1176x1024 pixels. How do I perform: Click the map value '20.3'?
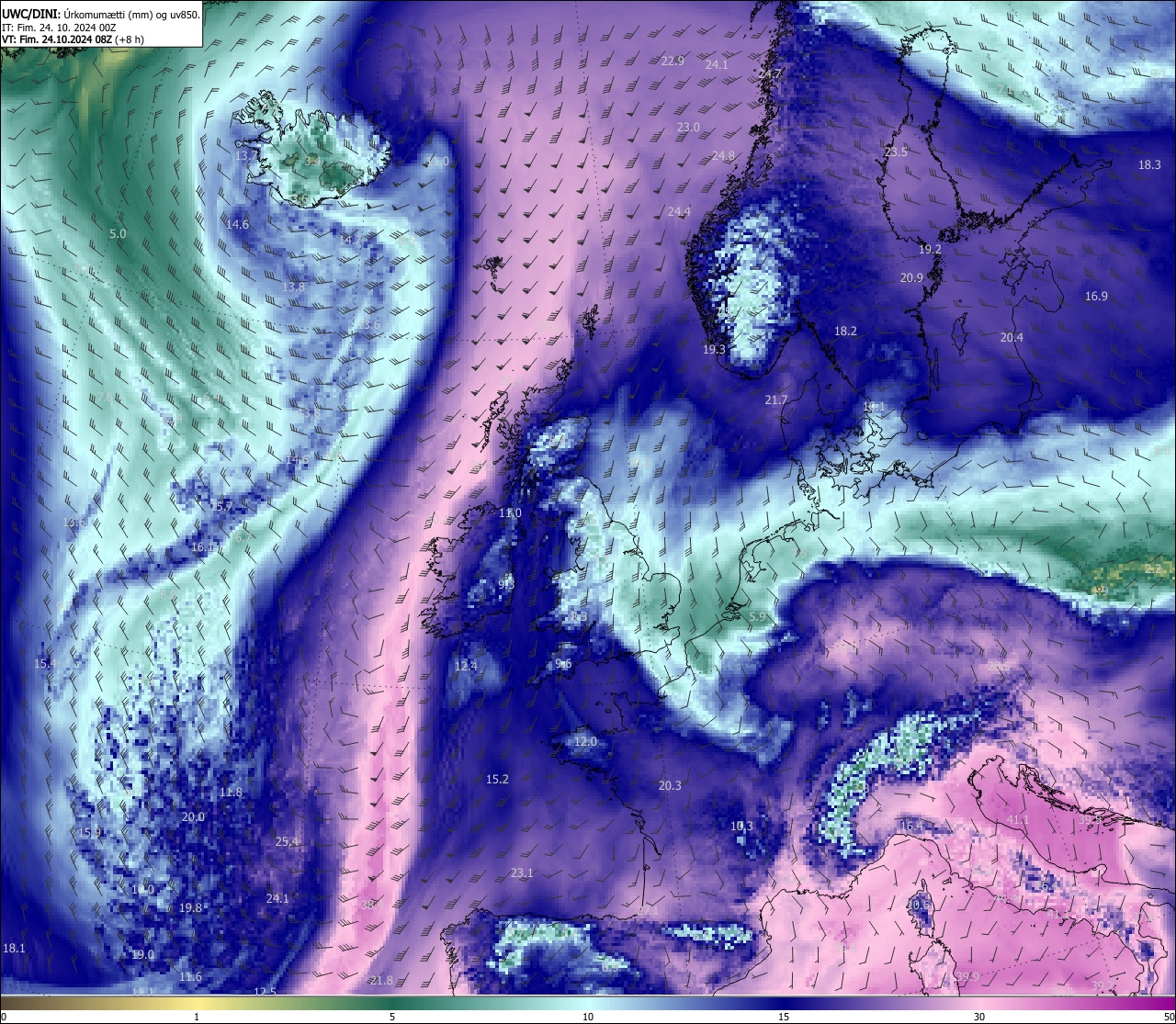click(x=670, y=785)
